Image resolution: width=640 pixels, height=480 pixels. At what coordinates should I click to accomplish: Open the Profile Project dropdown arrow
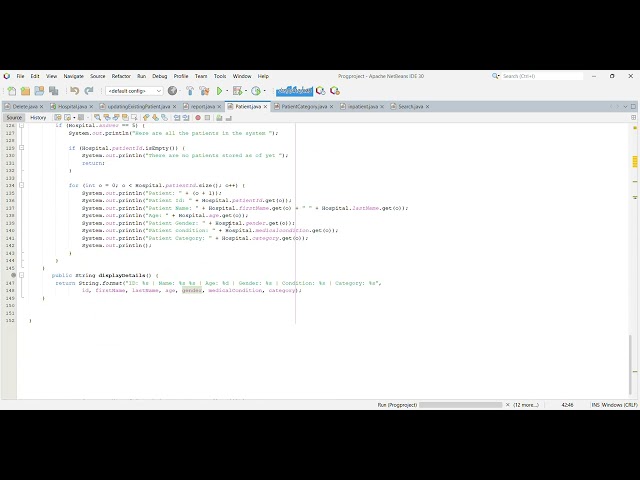(264, 91)
